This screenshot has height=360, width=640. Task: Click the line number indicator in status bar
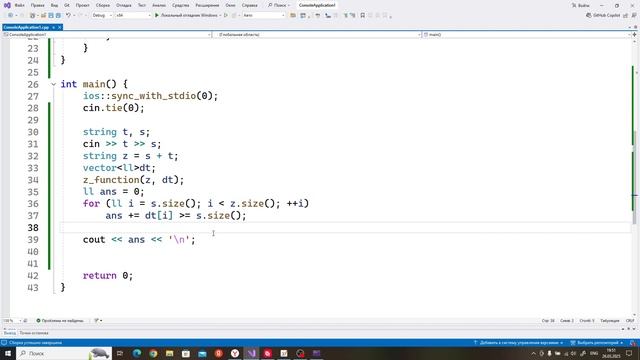click(548, 320)
